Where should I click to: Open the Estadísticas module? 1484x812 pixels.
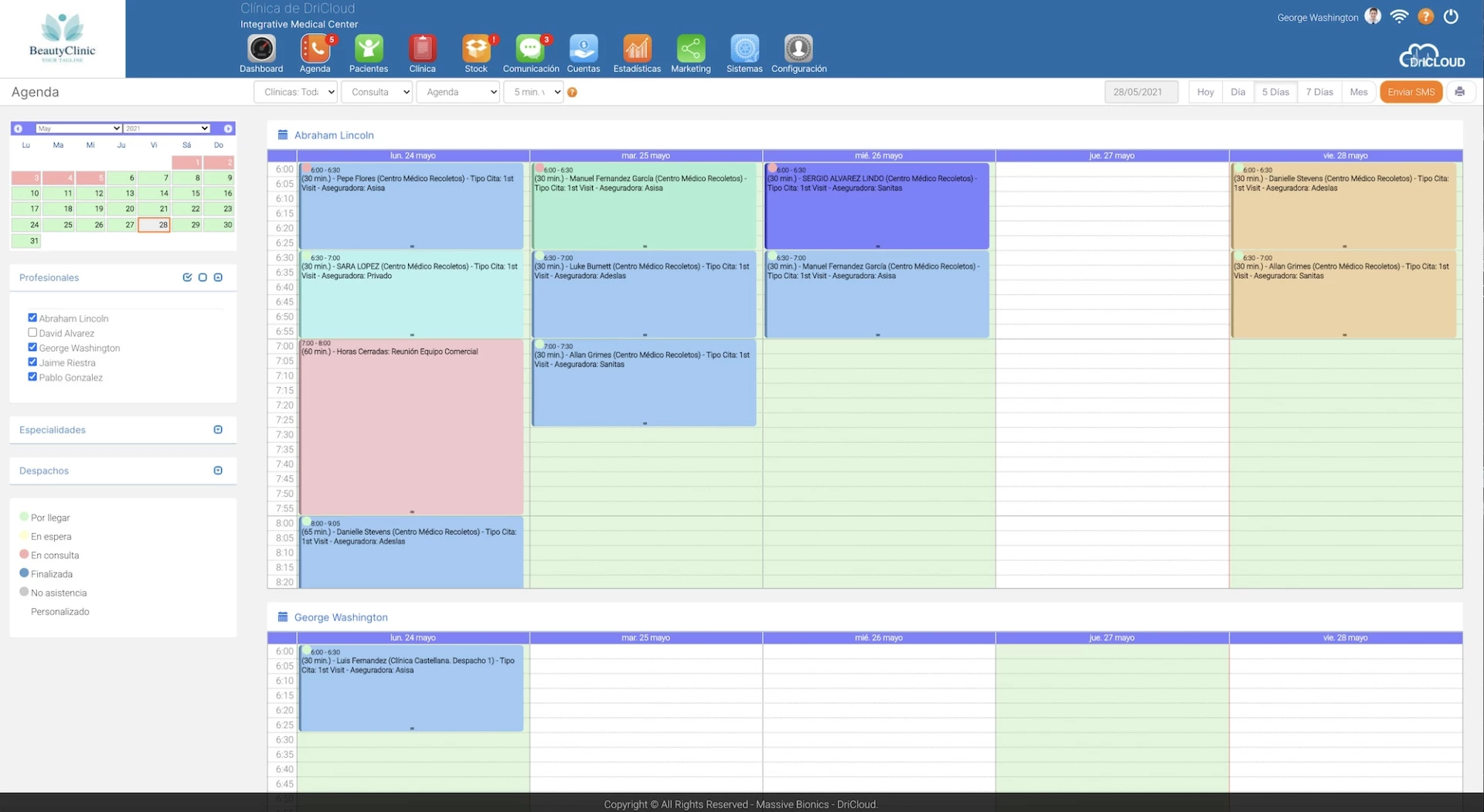(x=636, y=48)
